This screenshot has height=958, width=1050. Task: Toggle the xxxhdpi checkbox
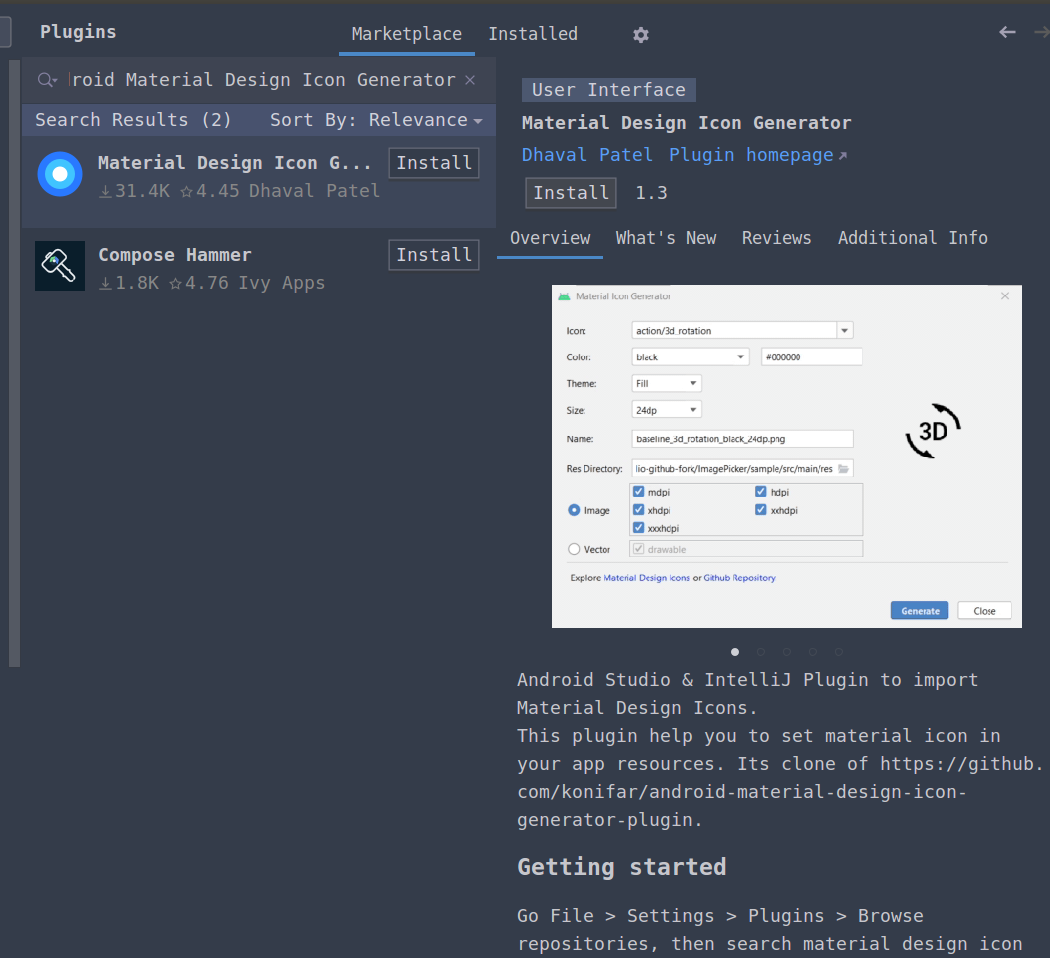click(x=639, y=528)
